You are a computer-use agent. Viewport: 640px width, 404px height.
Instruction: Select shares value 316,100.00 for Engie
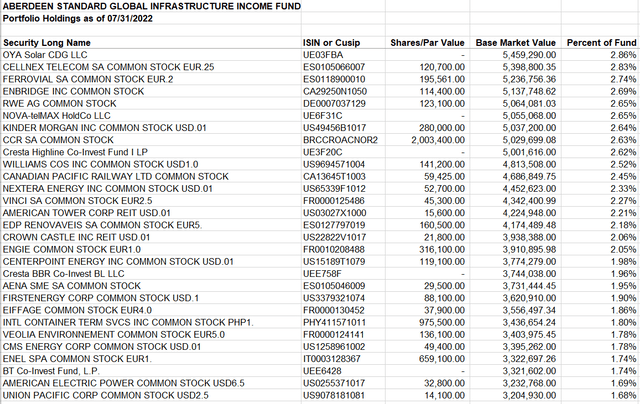tap(442, 249)
